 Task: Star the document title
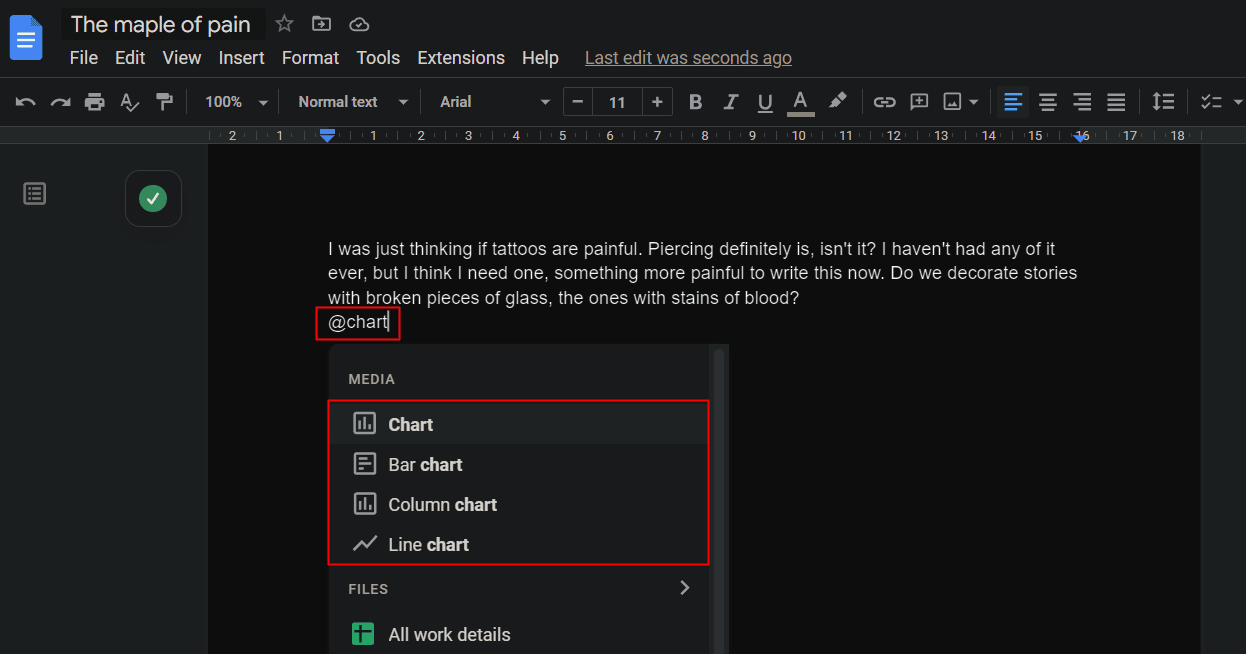click(x=285, y=24)
